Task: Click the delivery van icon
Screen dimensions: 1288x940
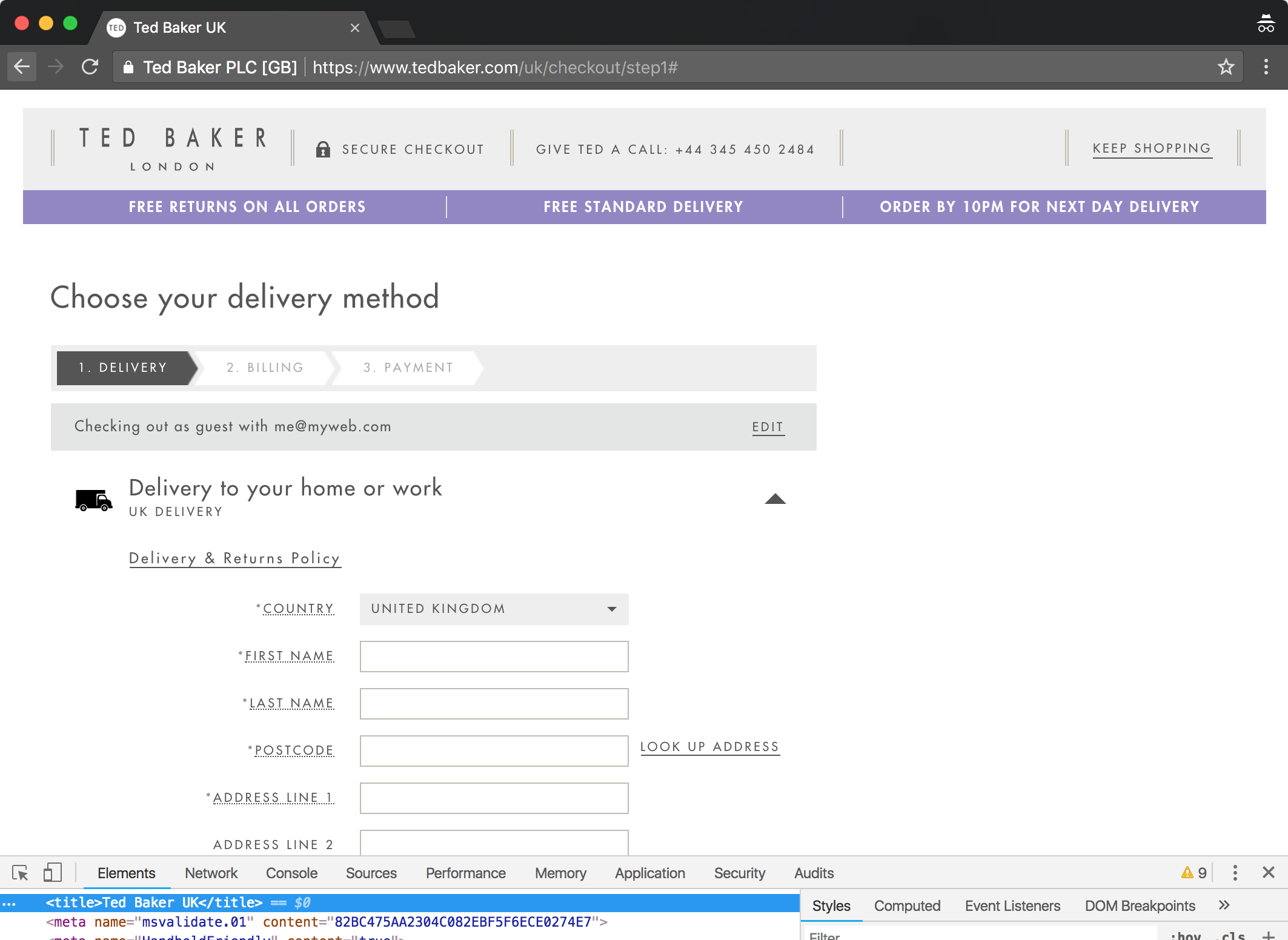Action: point(93,501)
